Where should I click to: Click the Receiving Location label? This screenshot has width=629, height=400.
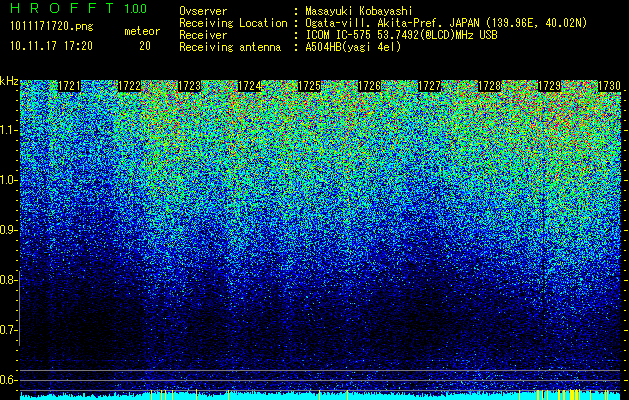233,23
